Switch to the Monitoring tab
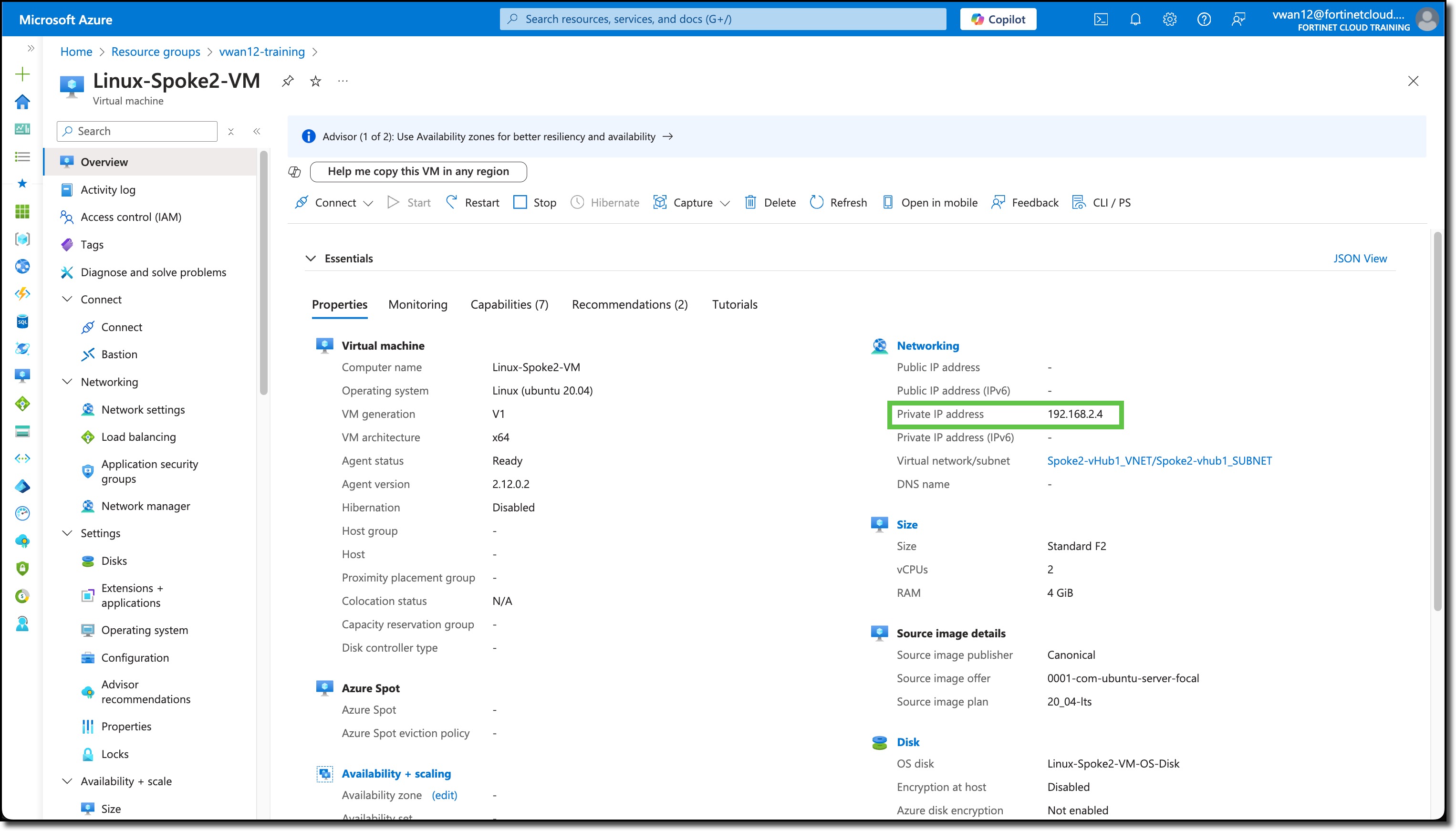Image resolution: width=1456 pixels, height=831 pixels. click(418, 305)
